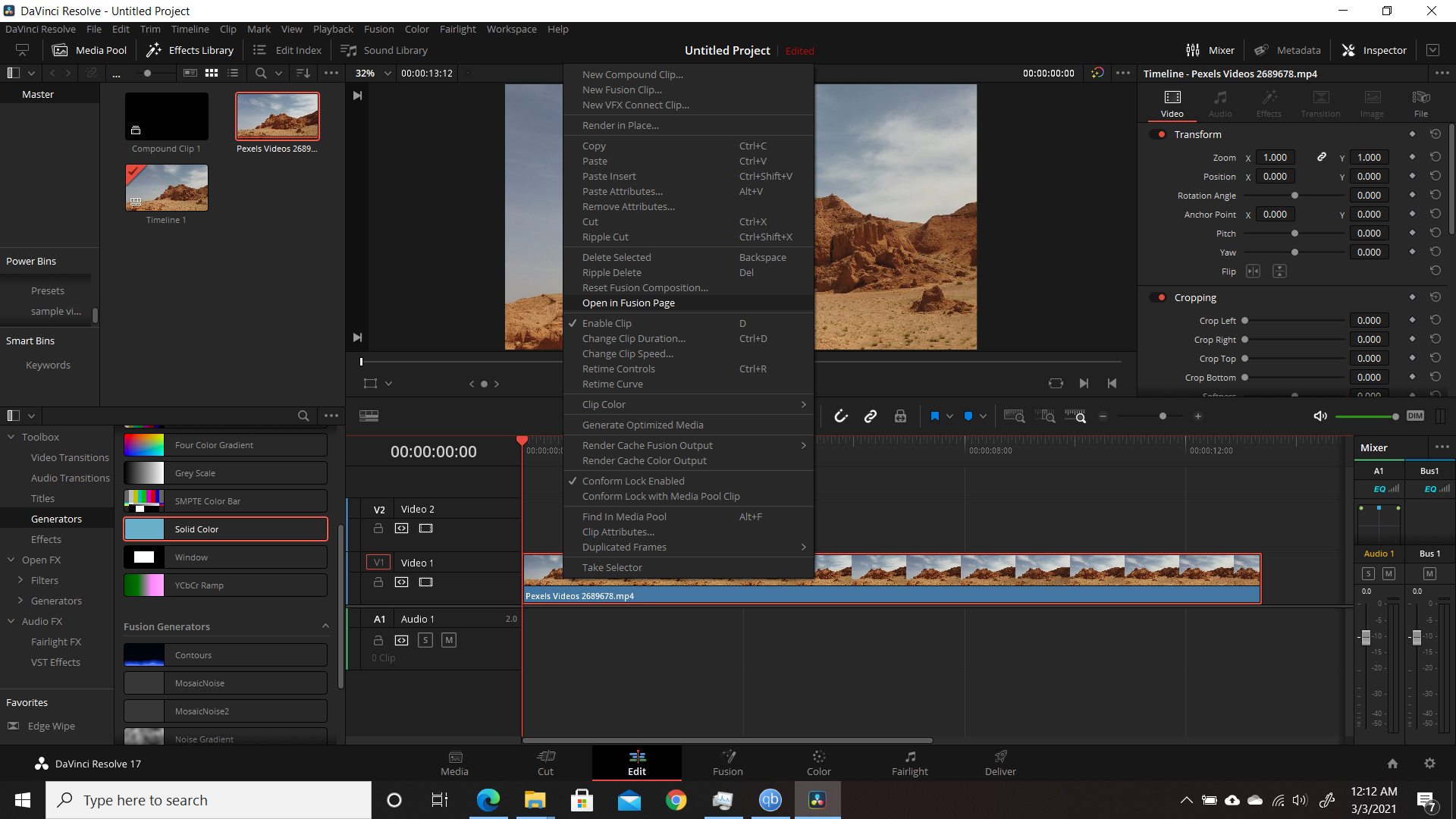1456x819 pixels.
Task: Mute the Audio 1 track header
Action: click(x=449, y=640)
